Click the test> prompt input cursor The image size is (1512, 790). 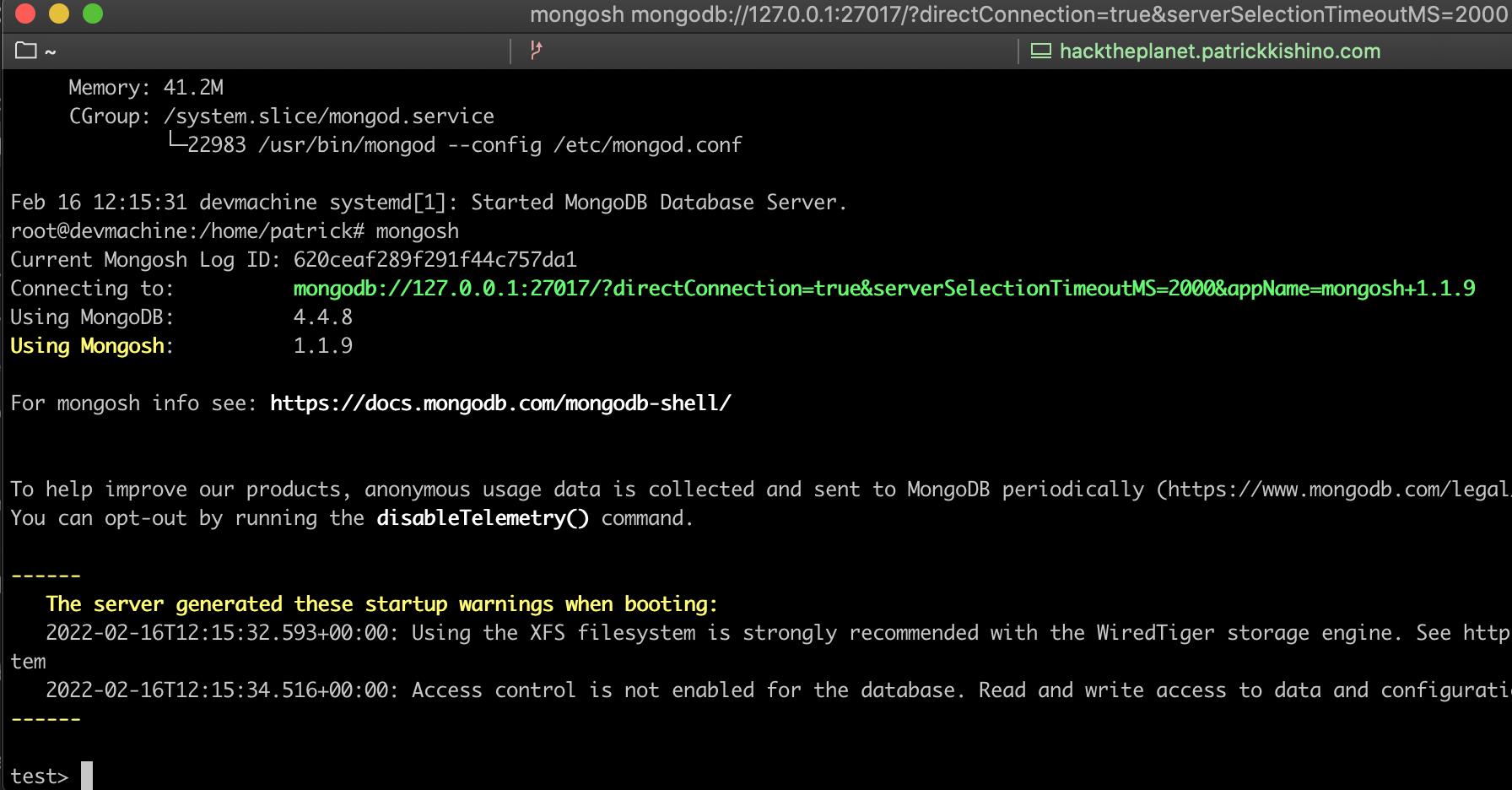(x=87, y=776)
